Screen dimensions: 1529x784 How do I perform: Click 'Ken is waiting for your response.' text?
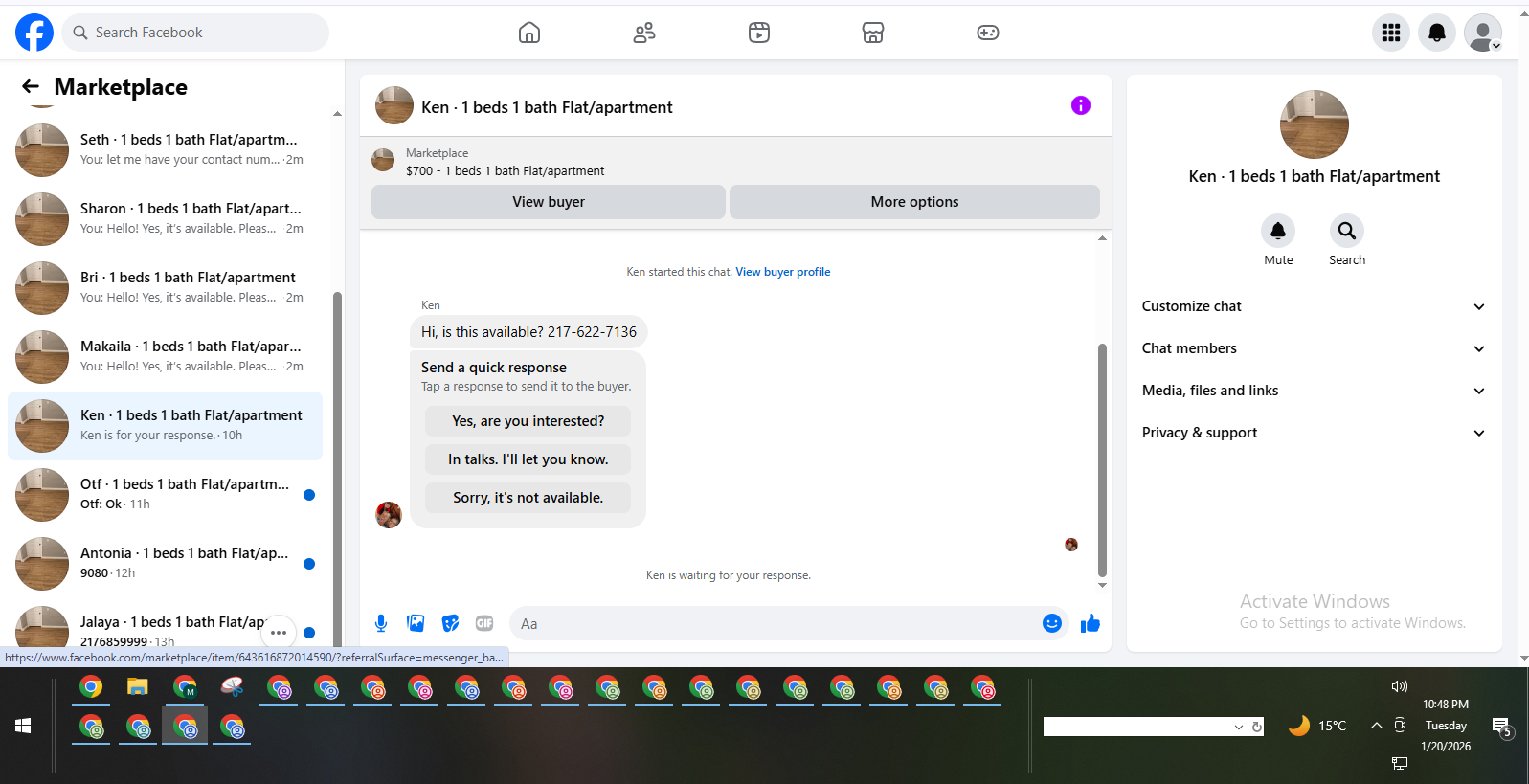coord(729,575)
